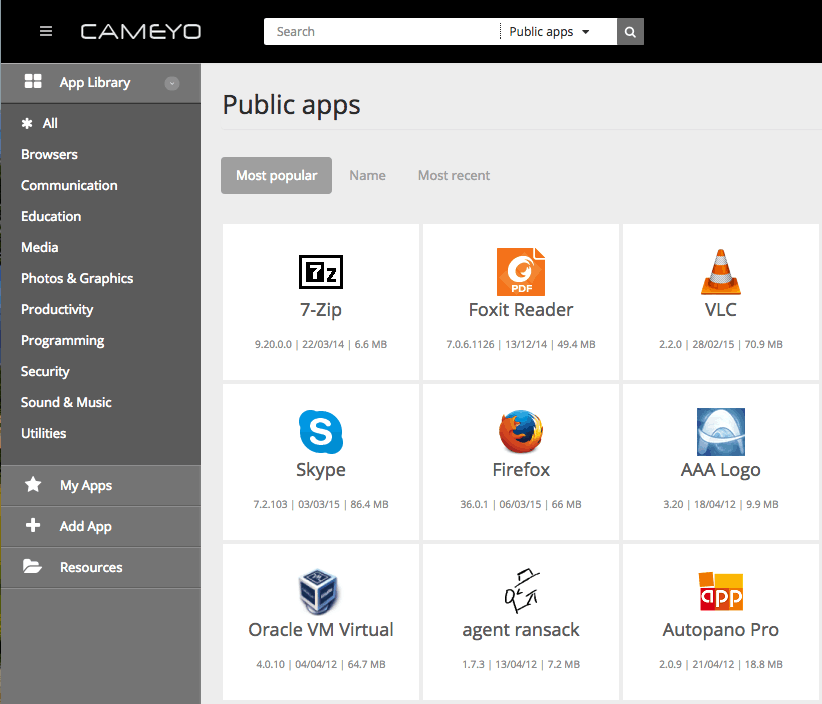The width and height of the screenshot is (822, 704).
Task: Click the search magnifier button
Action: 630,32
